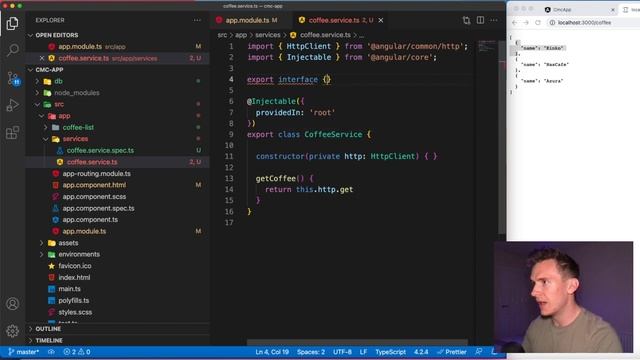Open index.html in the explorer

tap(74, 277)
